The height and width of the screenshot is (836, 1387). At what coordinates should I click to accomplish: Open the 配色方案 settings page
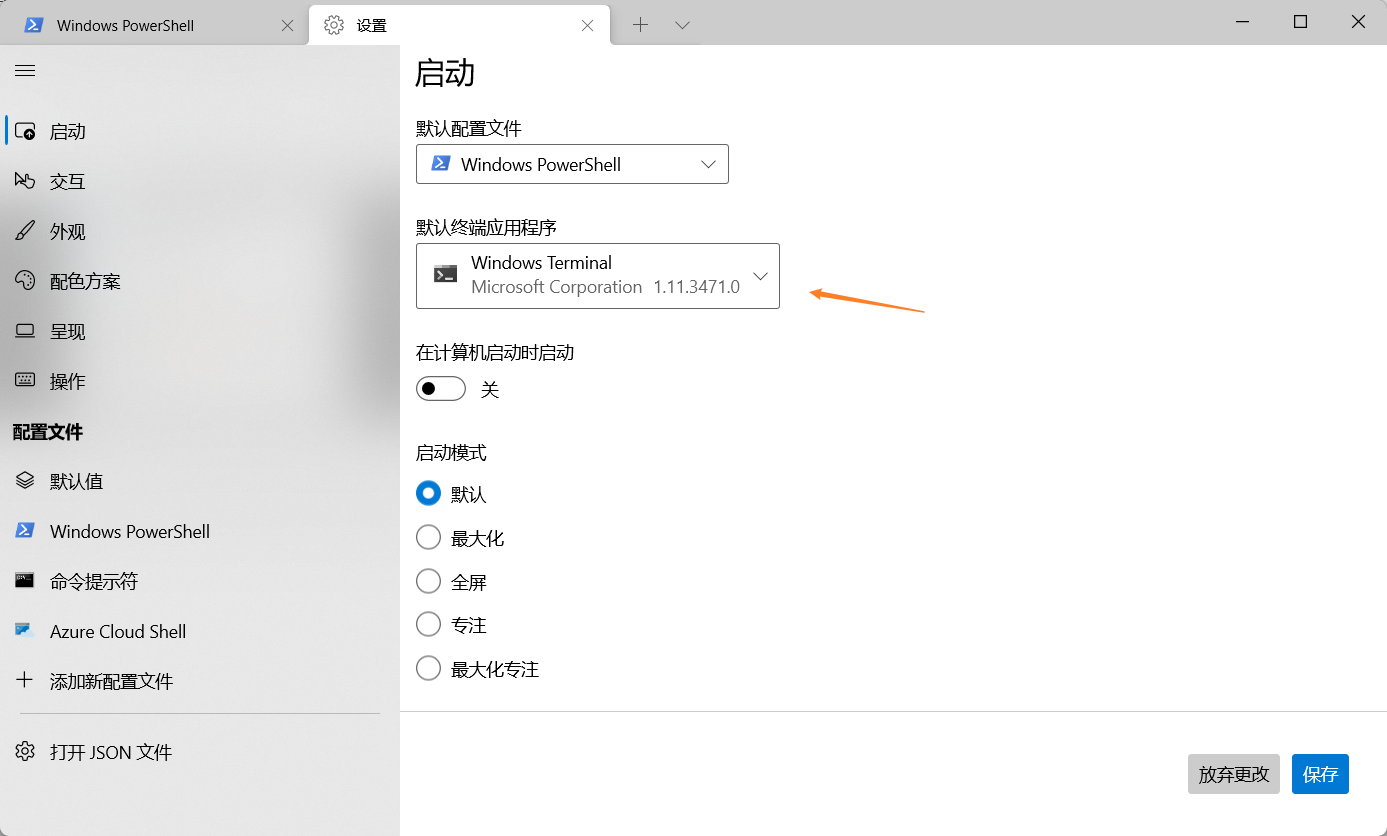pos(200,281)
